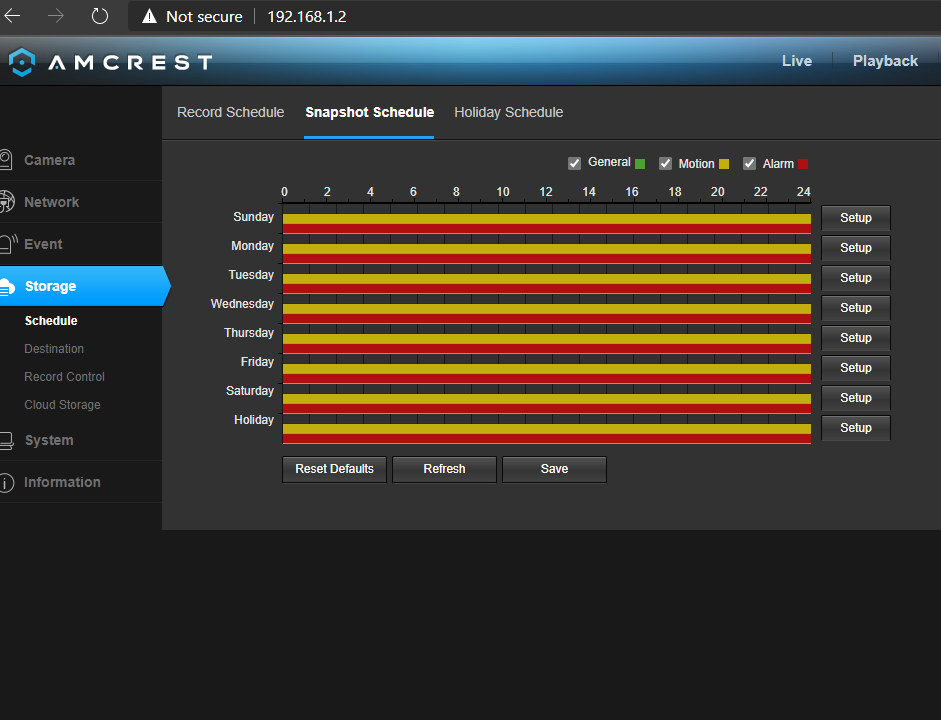This screenshot has height=720, width=941.
Task: Toggle the Motion snapshot type checkbox
Action: click(x=665, y=163)
